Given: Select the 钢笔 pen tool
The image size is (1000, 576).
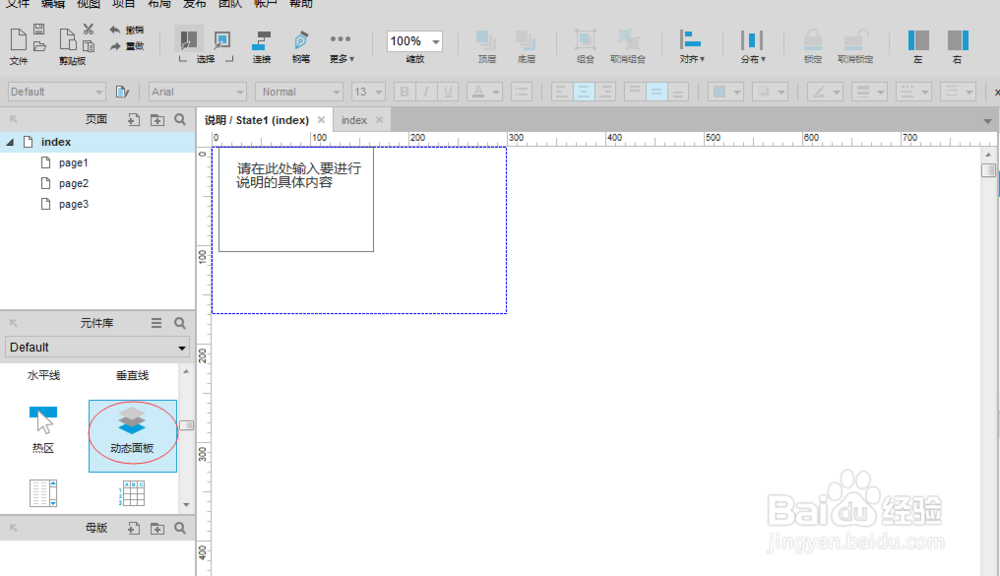Looking at the screenshot, I should pos(301,47).
